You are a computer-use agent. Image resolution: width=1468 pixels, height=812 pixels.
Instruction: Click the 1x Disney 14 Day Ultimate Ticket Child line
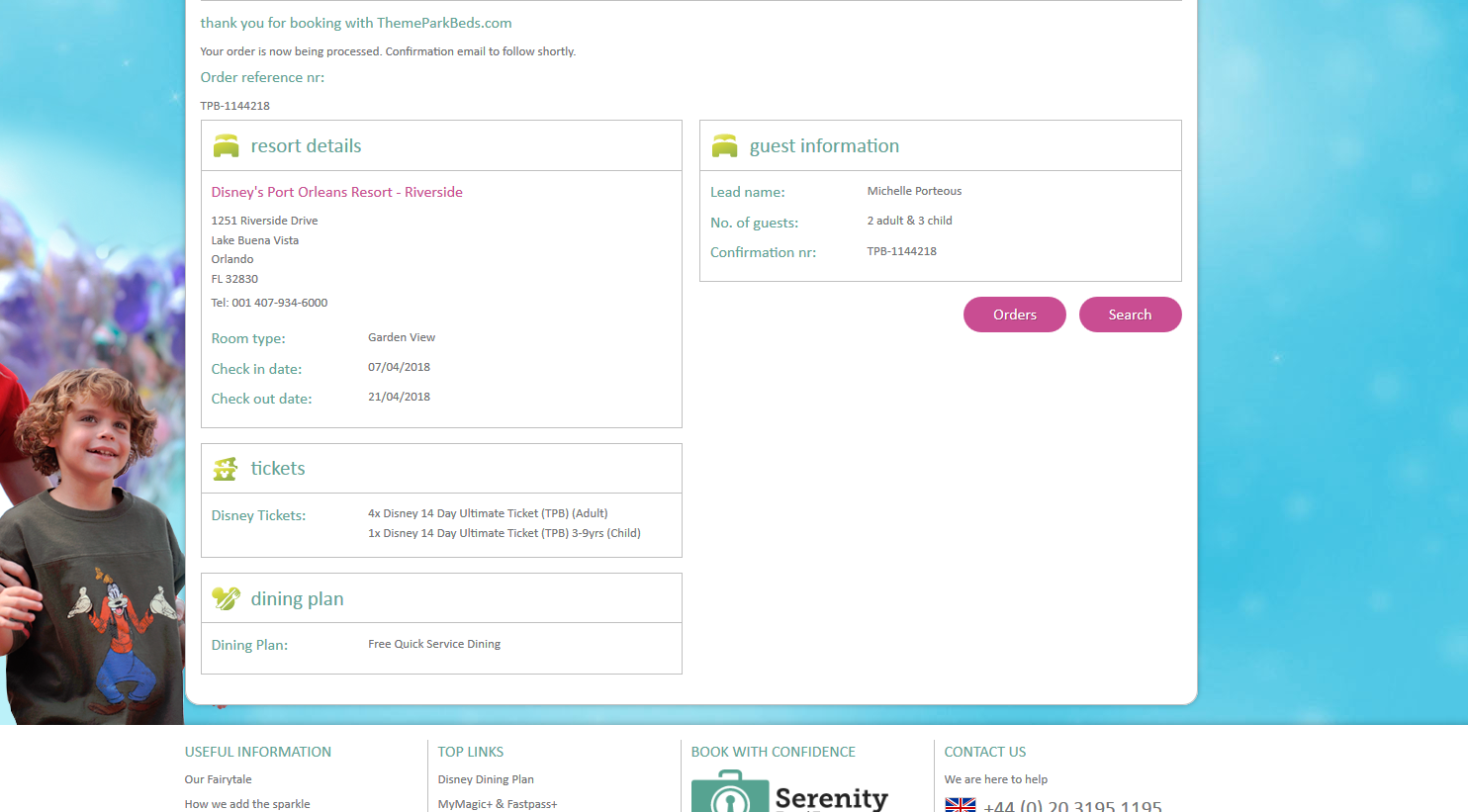pyautogui.click(x=505, y=533)
